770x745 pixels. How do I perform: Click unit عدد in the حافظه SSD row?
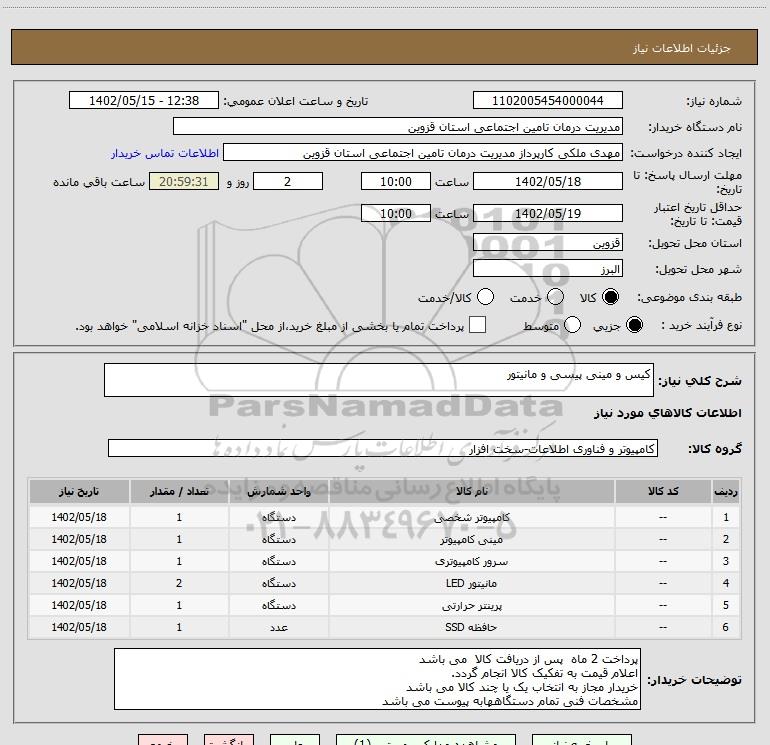tap(278, 627)
